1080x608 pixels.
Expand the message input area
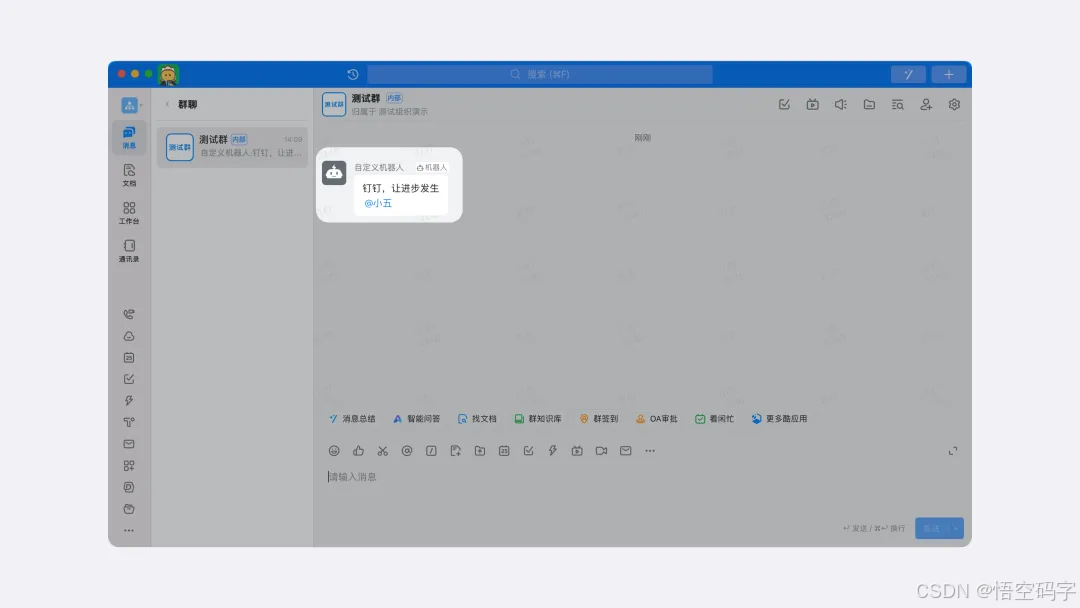[953, 451]
